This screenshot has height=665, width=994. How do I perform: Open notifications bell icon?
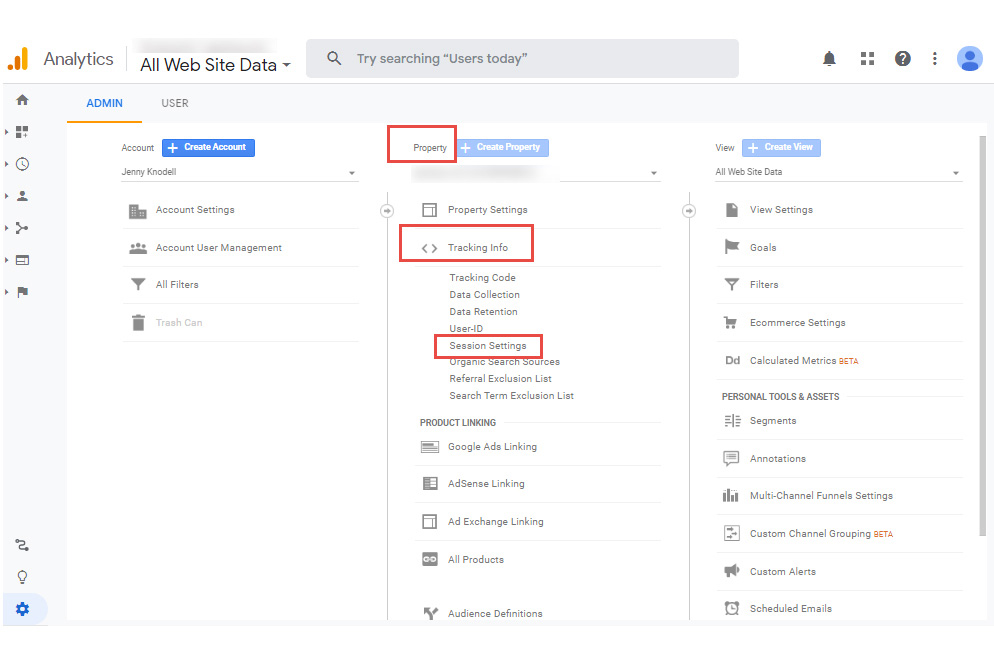(x=829, y=59)
